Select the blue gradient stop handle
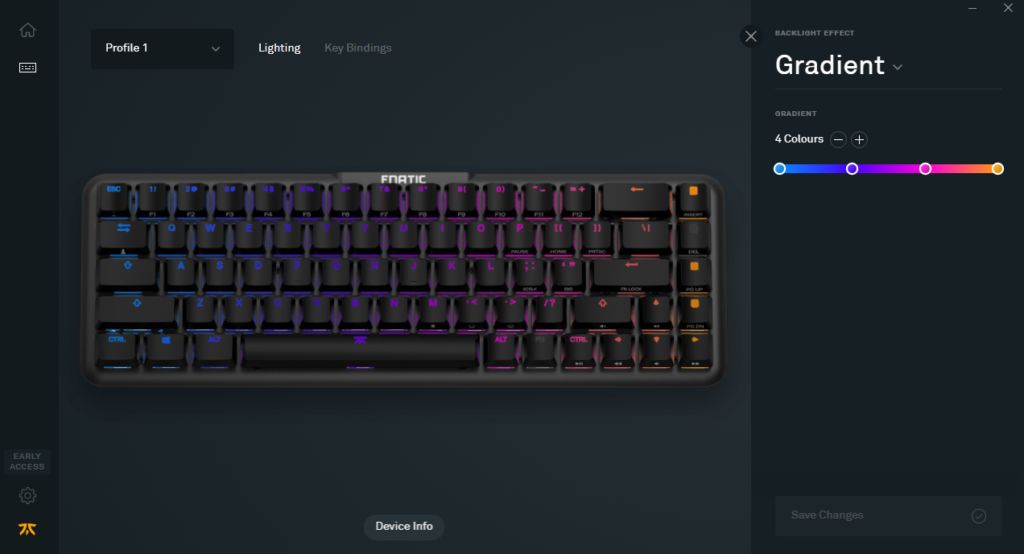1024x554 pixels. [780, 169]
